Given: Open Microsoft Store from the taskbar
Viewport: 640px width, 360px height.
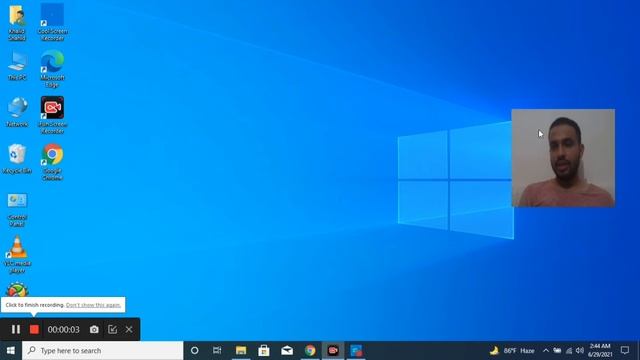Looking at the screenshot, I should [264, 351].
